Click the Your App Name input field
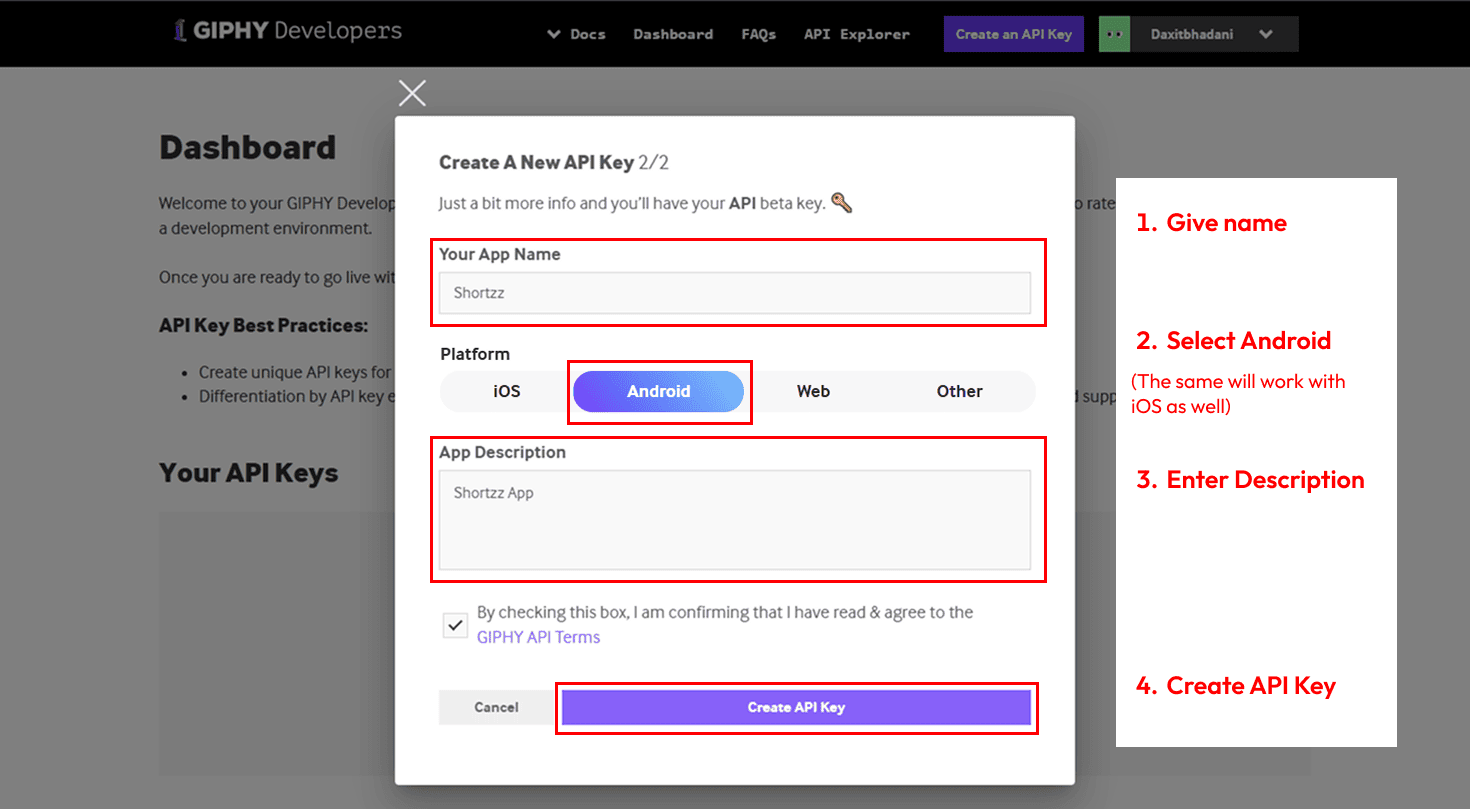1470x809 pixels. click(x=737, y=292)
